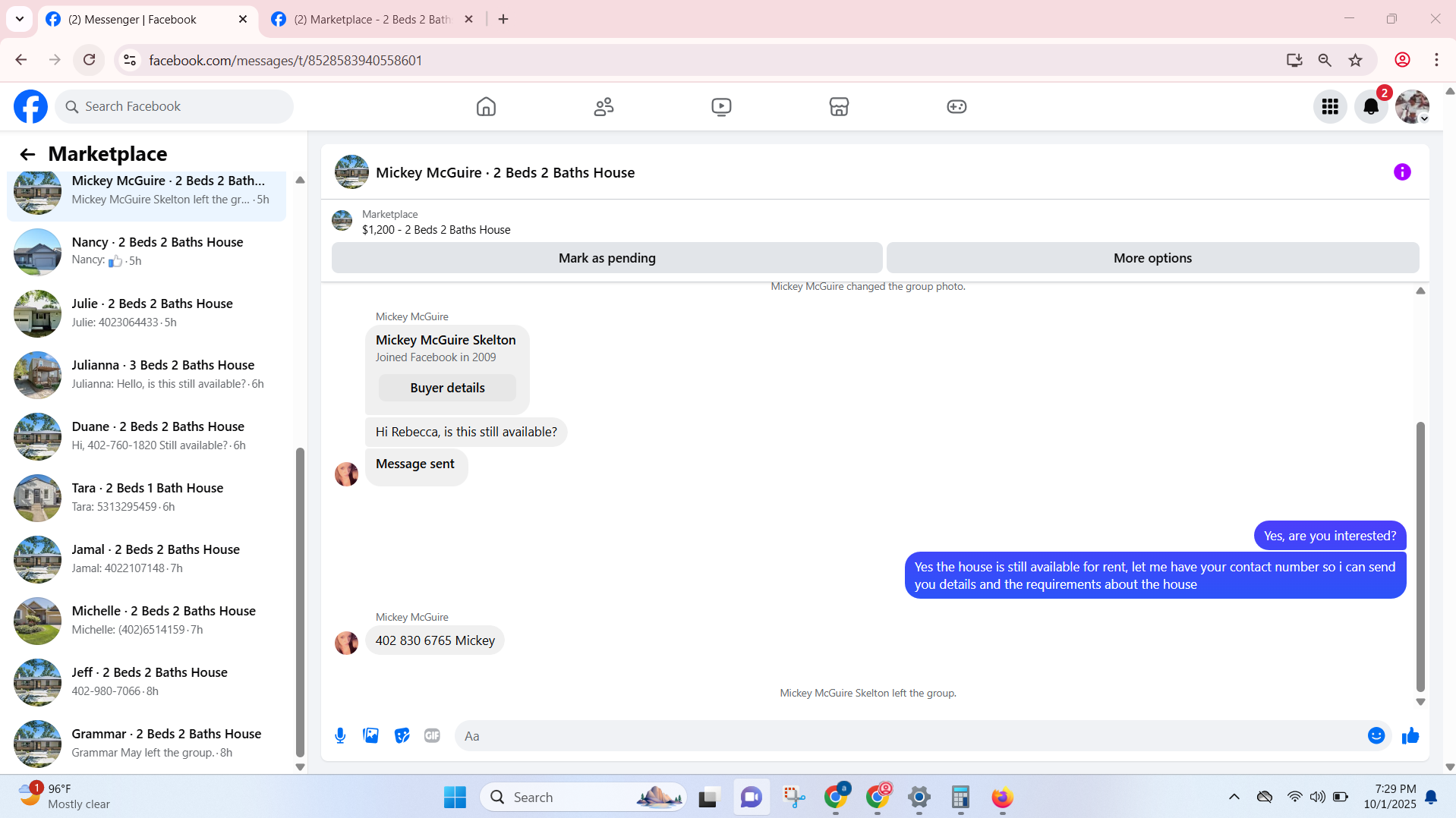Image resolution: width=1456 pixels, height=818 pixels.
Task: Open Michelle 2 Beds 2 Baths conversation
Action: point(147,620)
